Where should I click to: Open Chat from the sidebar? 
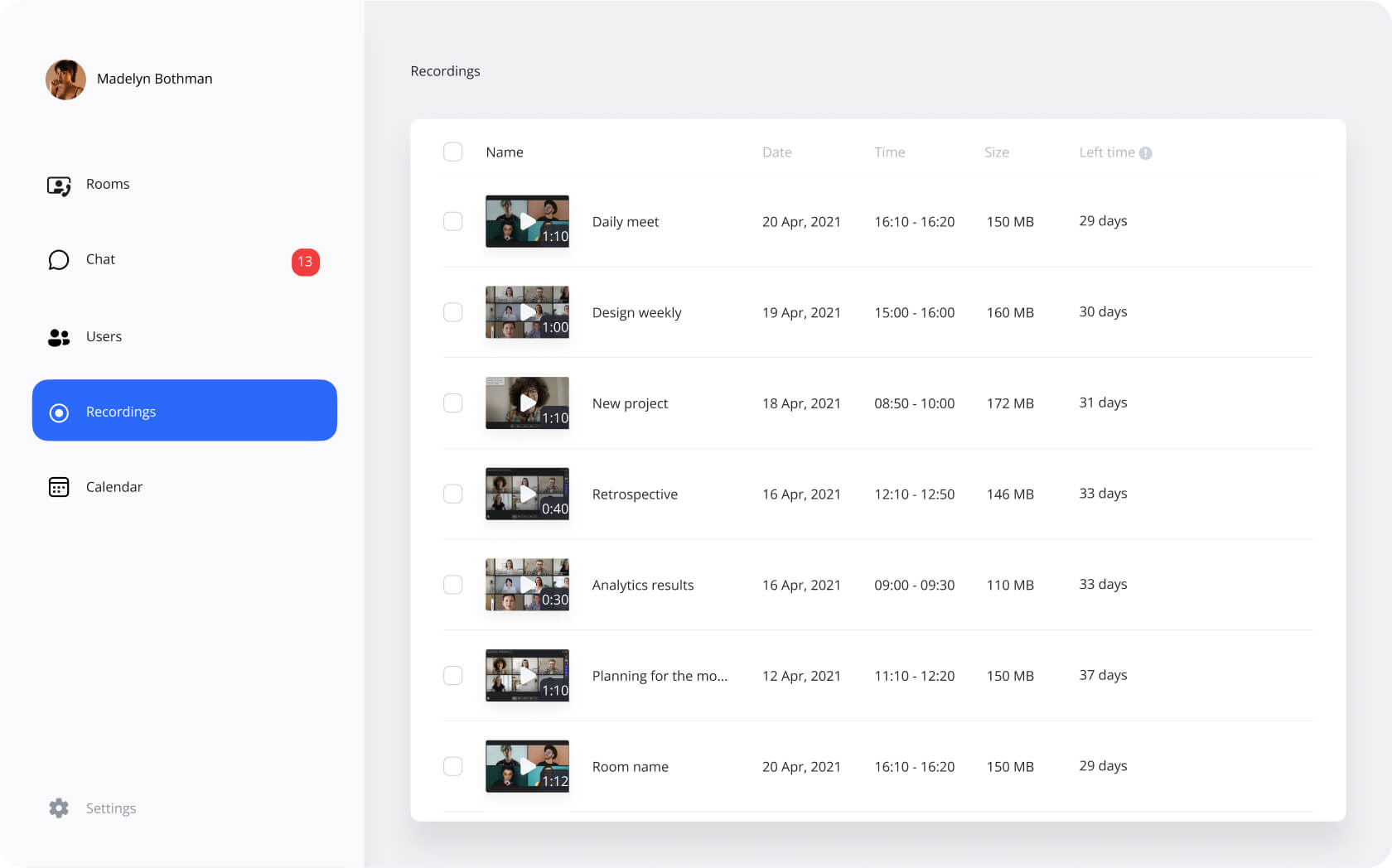tap(99, 259)
